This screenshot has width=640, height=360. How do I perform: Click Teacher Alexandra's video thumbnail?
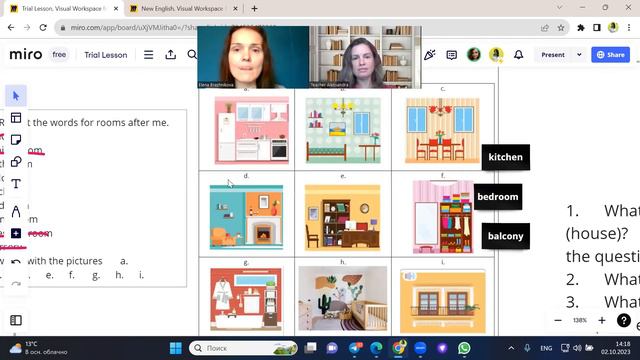click(x=365, y=57)
